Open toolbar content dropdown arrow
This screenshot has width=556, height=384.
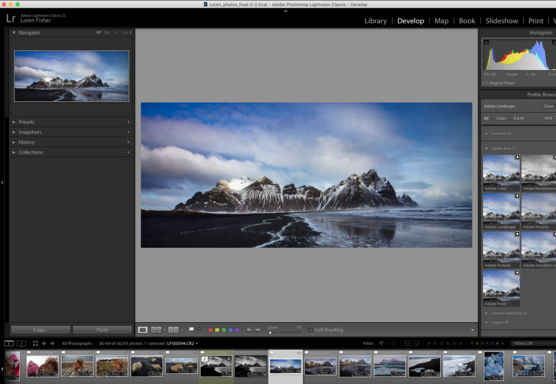click(472, 330)
